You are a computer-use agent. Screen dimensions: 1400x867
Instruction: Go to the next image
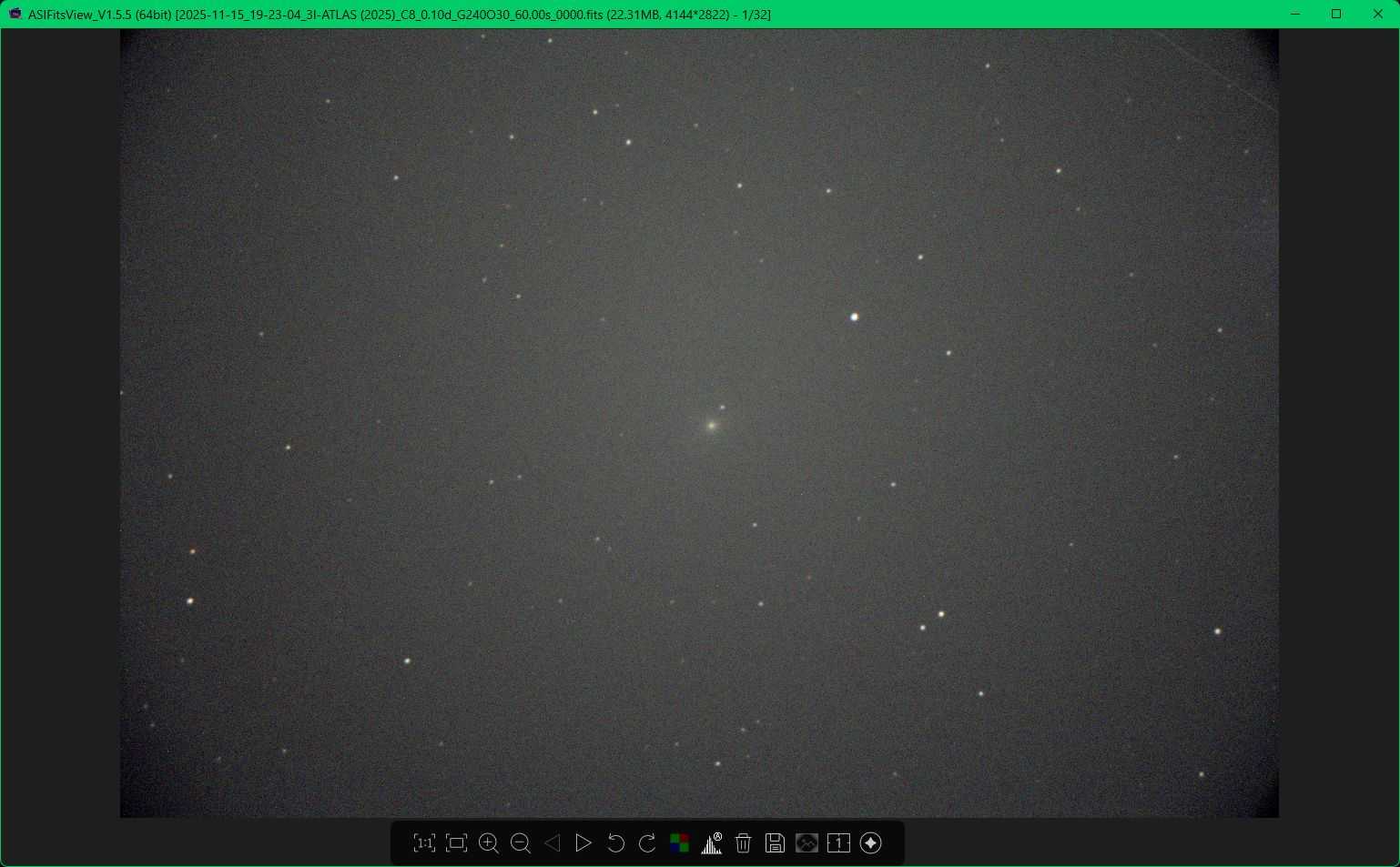[583, 843]
